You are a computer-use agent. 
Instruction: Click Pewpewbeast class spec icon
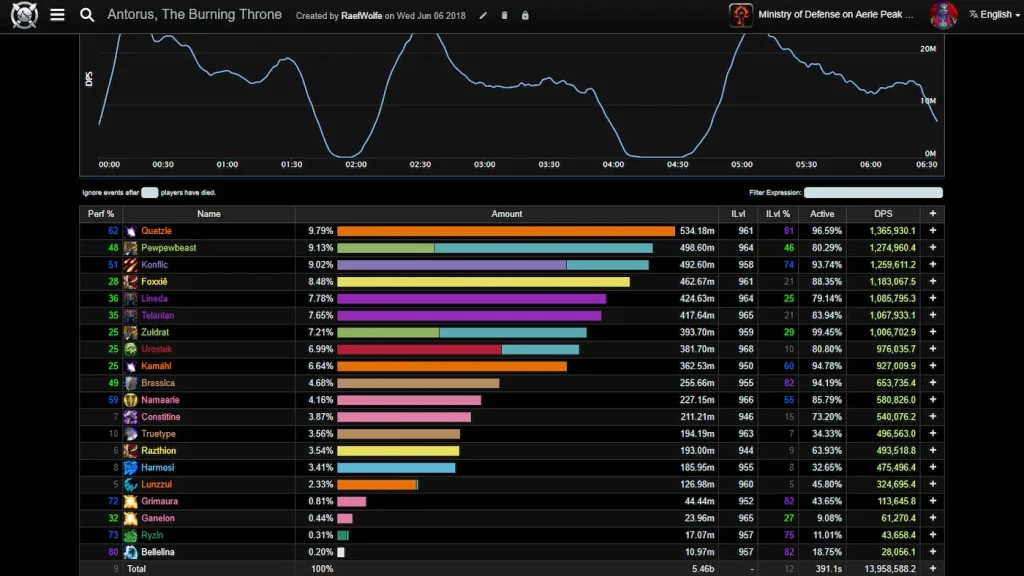coord(131,248)
